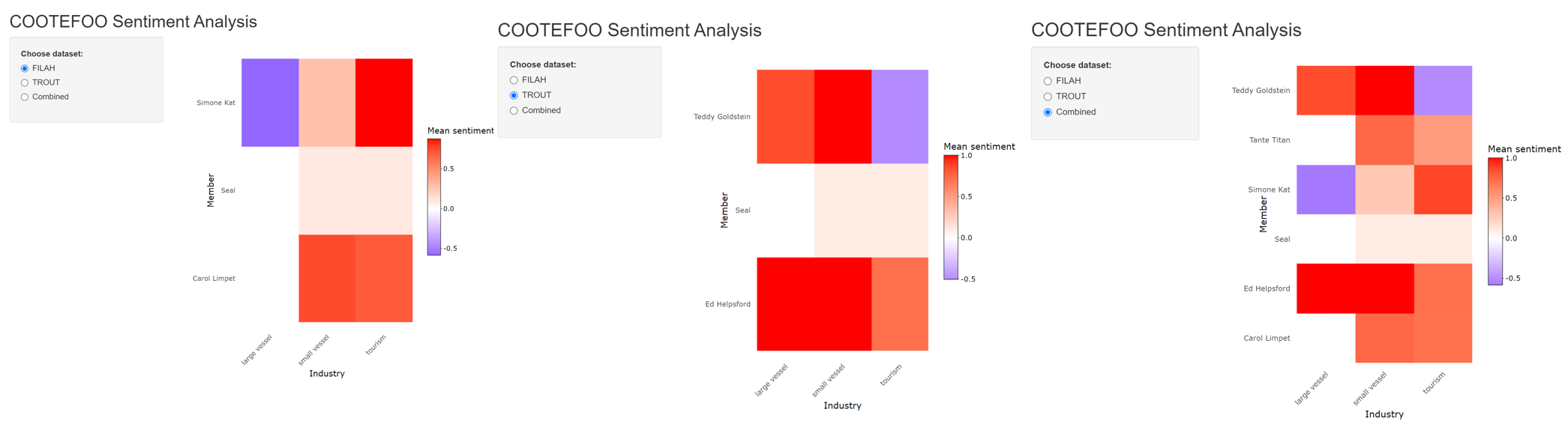Image resolution: width=1568 pixels, height=433 pixels.
Task: Click Tante Titan's small vessel heatmap cell
Action: (x=1384, y=140)
